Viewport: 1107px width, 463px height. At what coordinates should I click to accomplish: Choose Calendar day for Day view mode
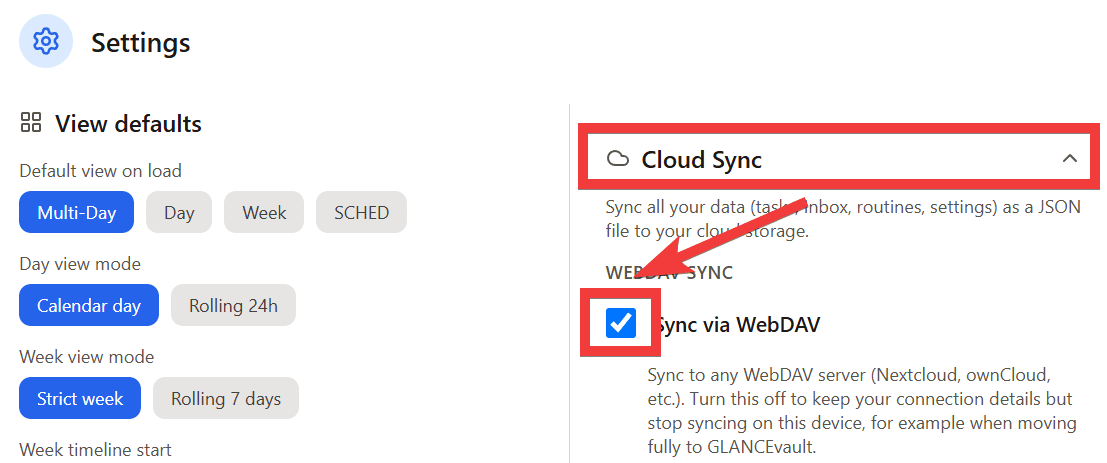pyautogui.click(x=89, y=305)
